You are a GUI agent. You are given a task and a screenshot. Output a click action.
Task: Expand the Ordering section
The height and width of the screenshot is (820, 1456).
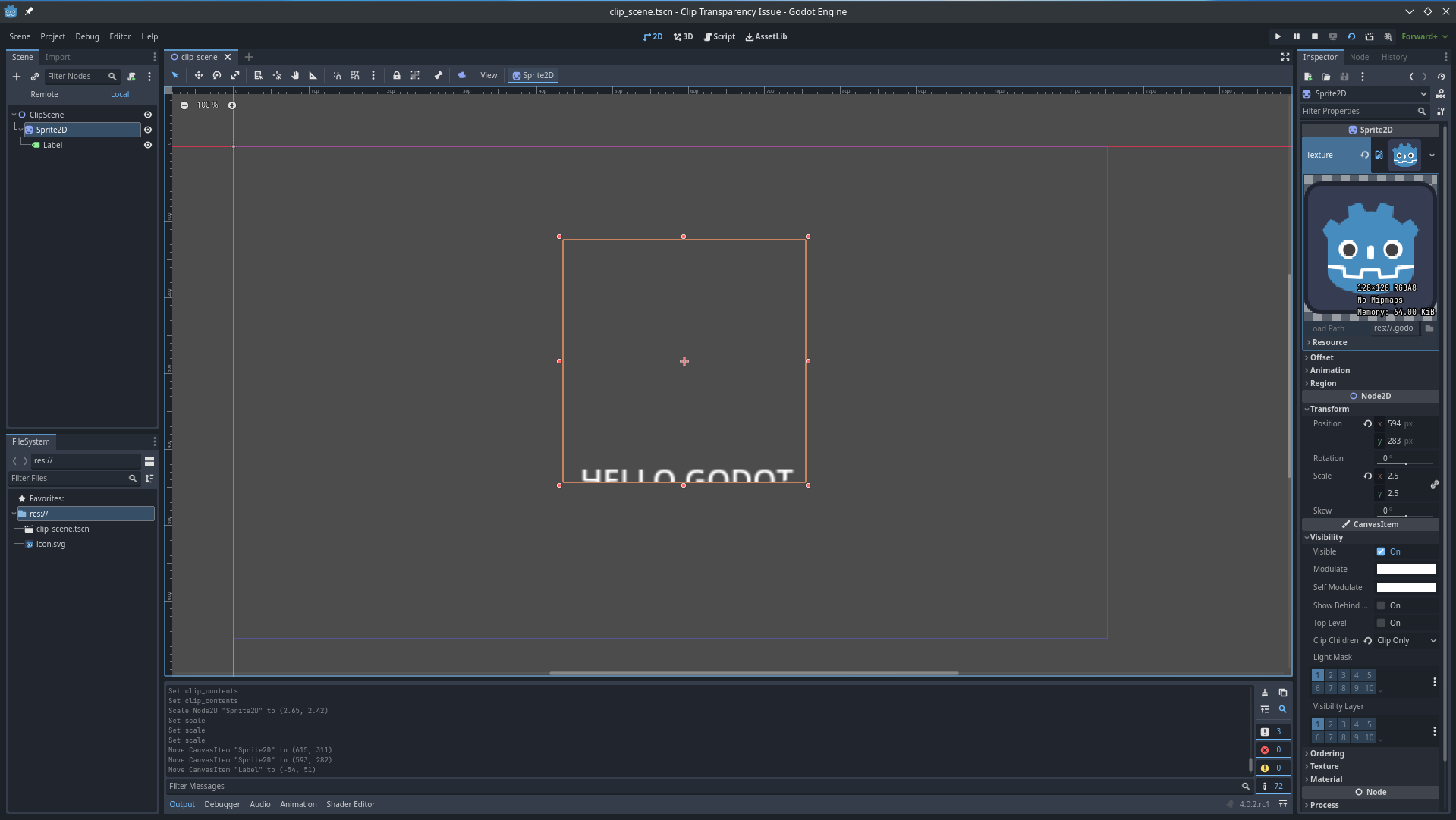(x=1370, y=753)
